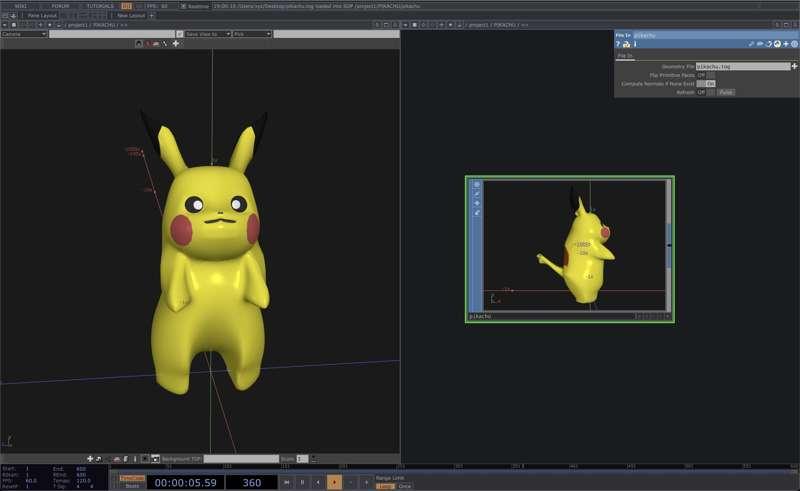Select the TimeCode mode button
Viewport: 800px width, 491px height.
click(x=132, y=478)
